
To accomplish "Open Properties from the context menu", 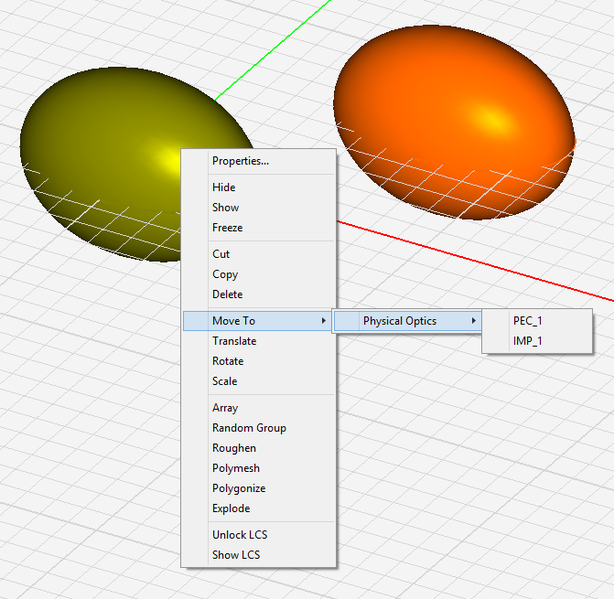I will click(240, 161).
